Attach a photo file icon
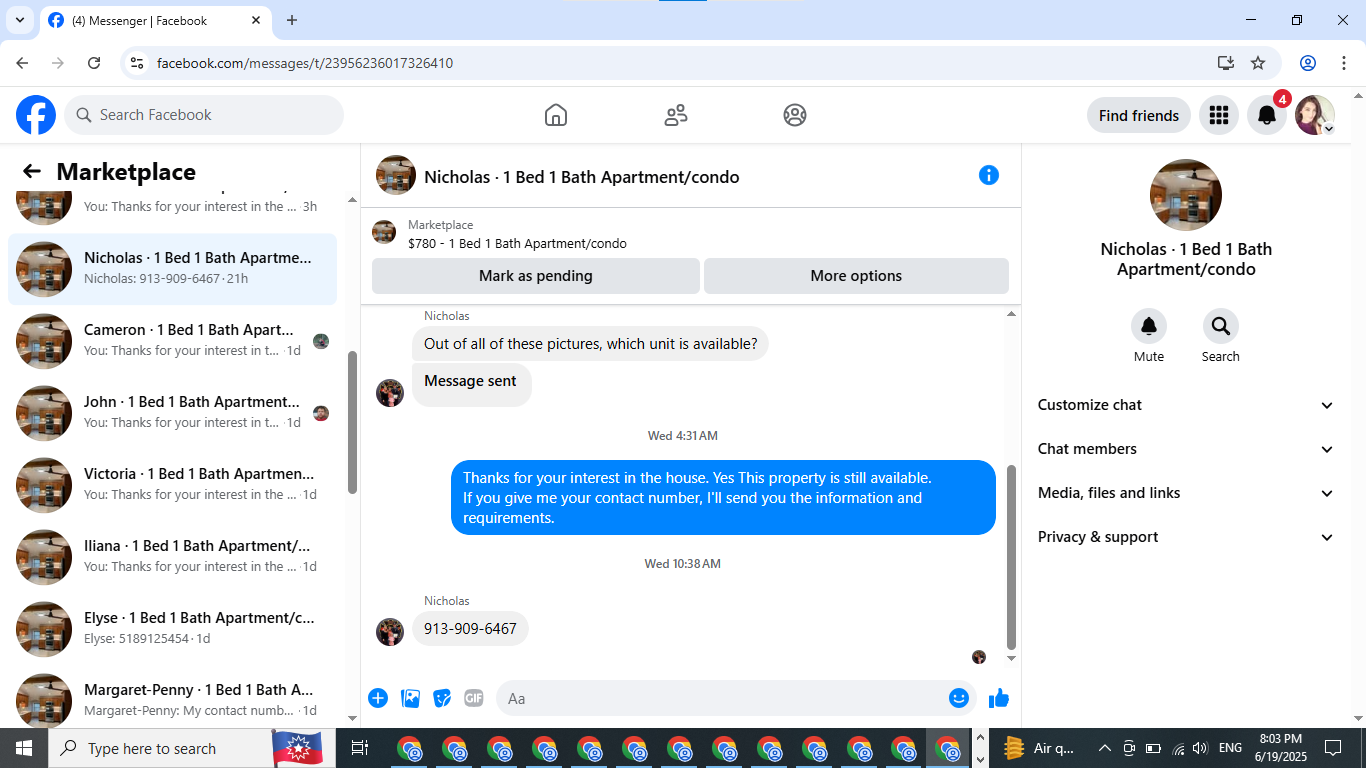Screen dimensions: 1366x768 click(x=410, y=698)
